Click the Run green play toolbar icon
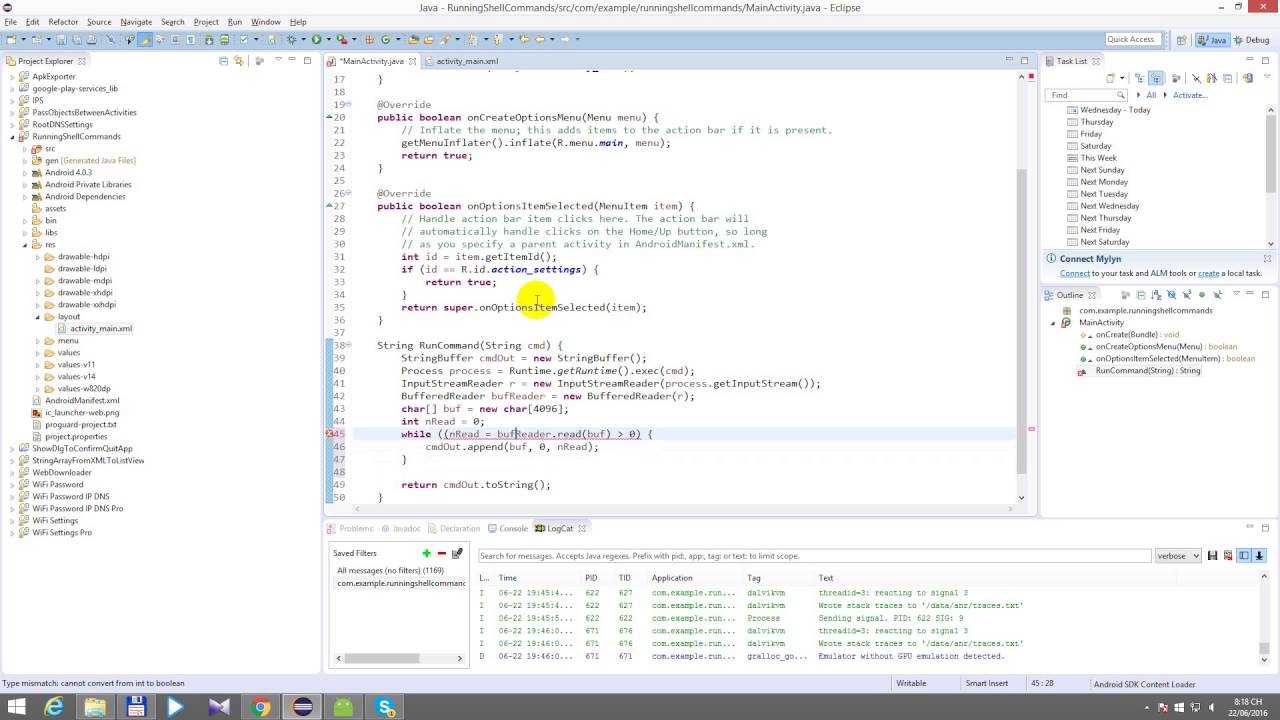 [x=316, y=39]
